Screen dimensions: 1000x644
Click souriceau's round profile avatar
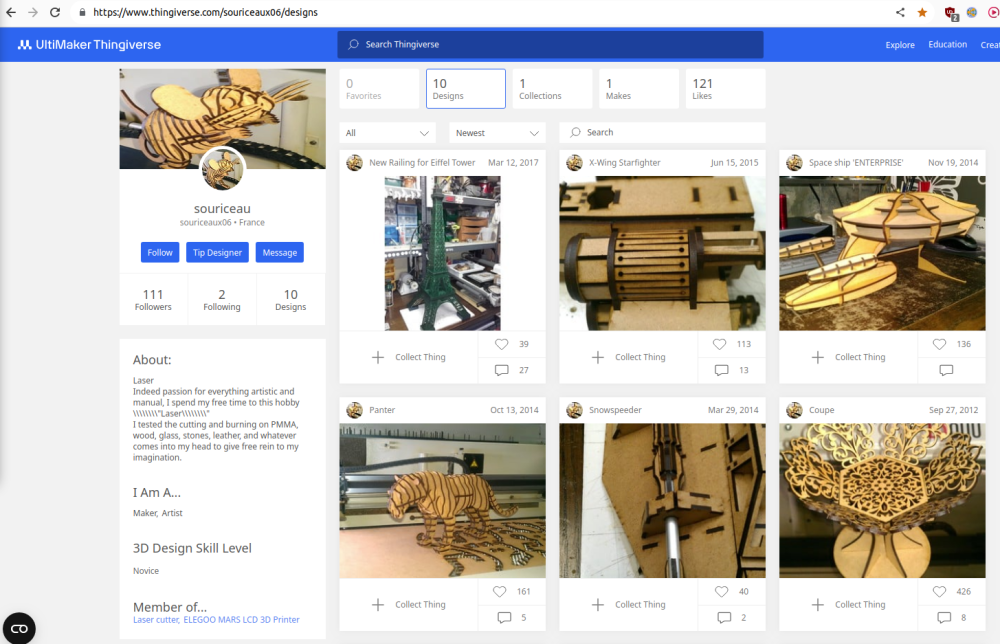[222, 169]
